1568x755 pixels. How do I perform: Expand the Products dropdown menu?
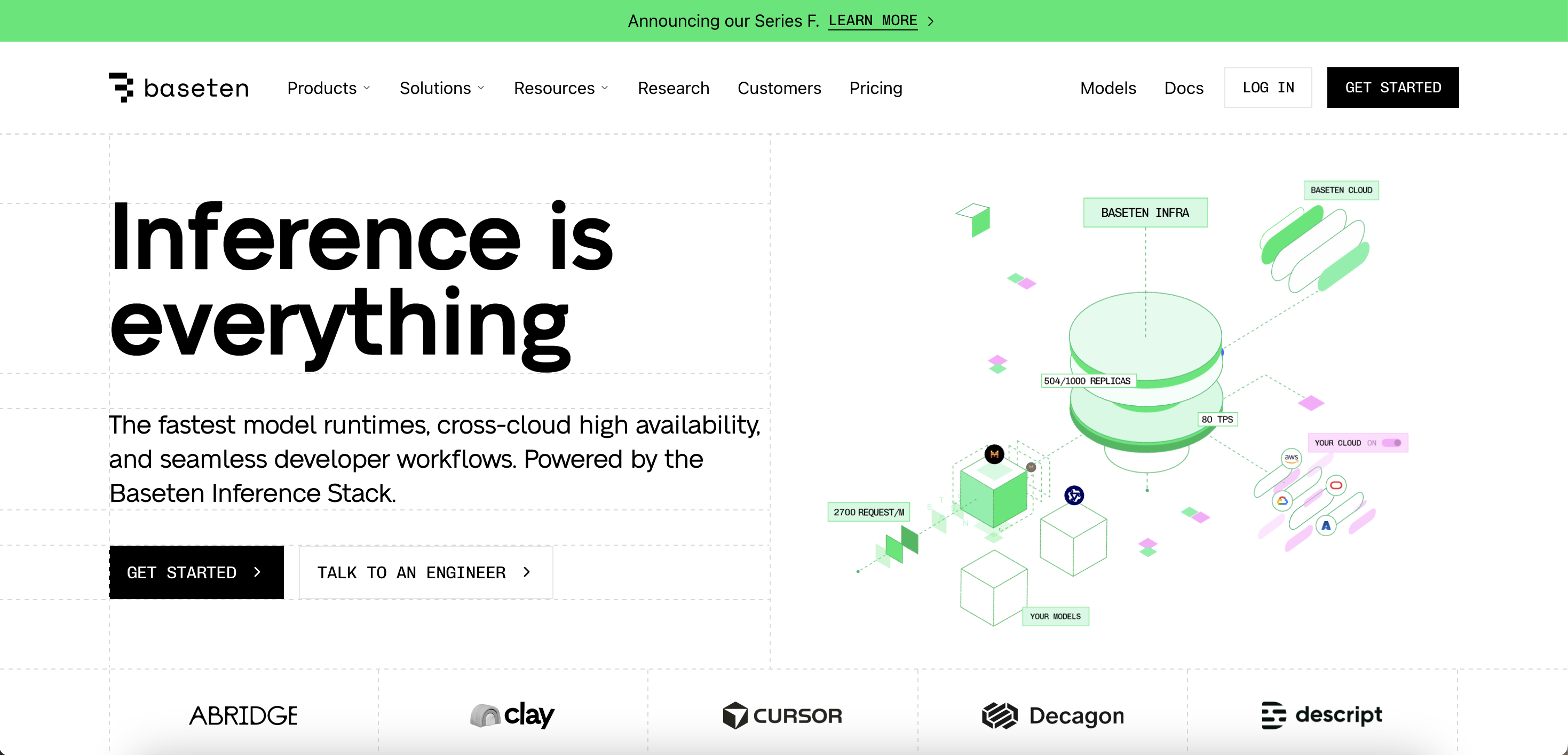point(329,88)
